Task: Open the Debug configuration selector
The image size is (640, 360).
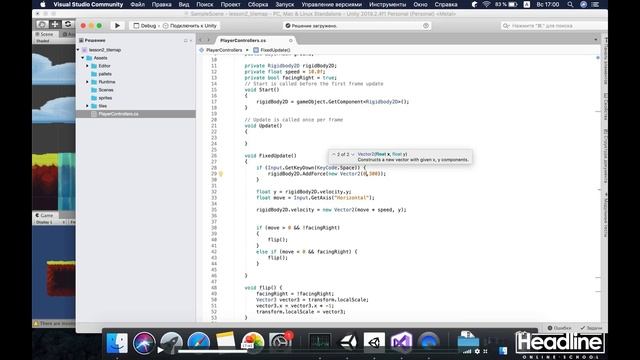Action: (x=145, y=26)
